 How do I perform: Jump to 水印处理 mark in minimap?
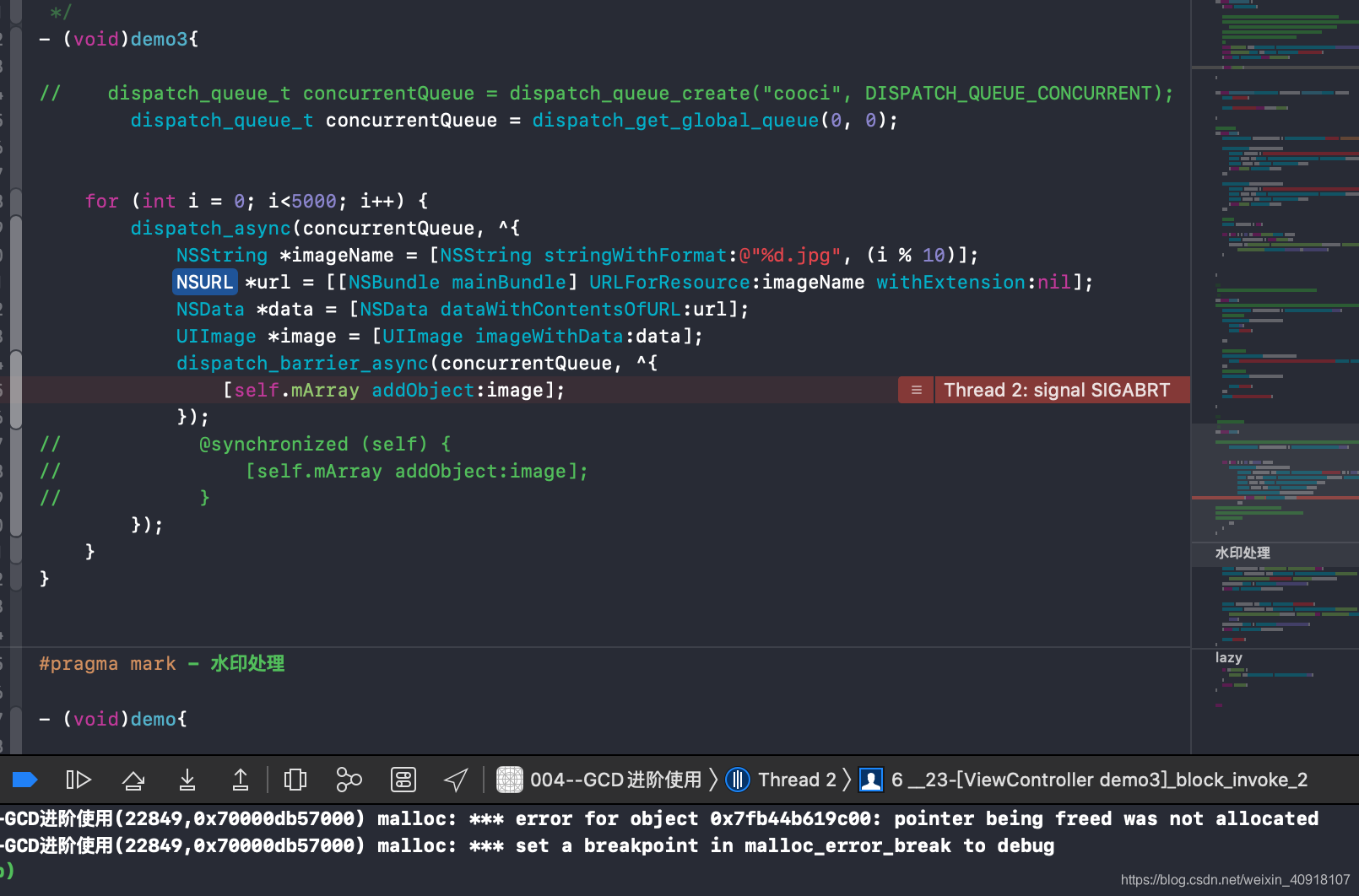1243,553
